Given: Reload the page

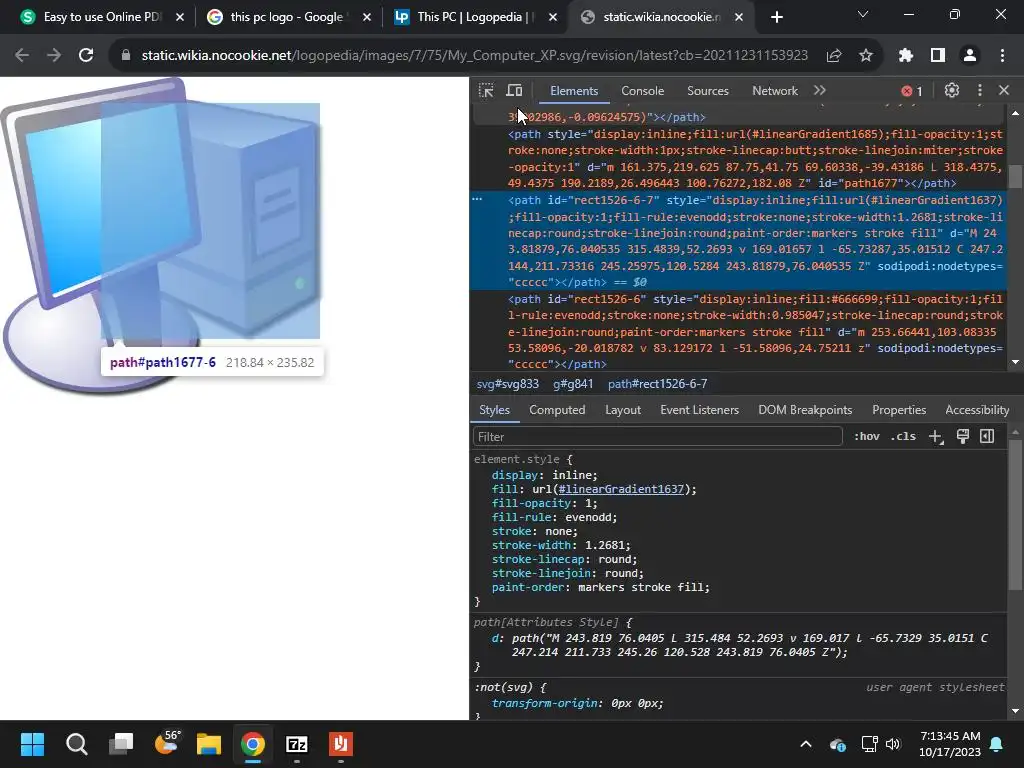Looking at the screenshot, I should [x=86, y=56].
